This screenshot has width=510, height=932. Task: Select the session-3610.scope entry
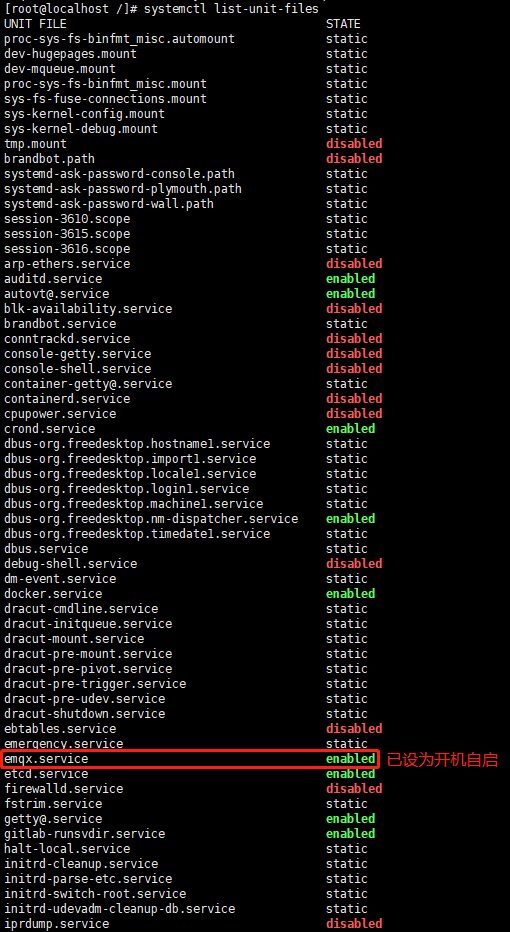tap(67, 219)
